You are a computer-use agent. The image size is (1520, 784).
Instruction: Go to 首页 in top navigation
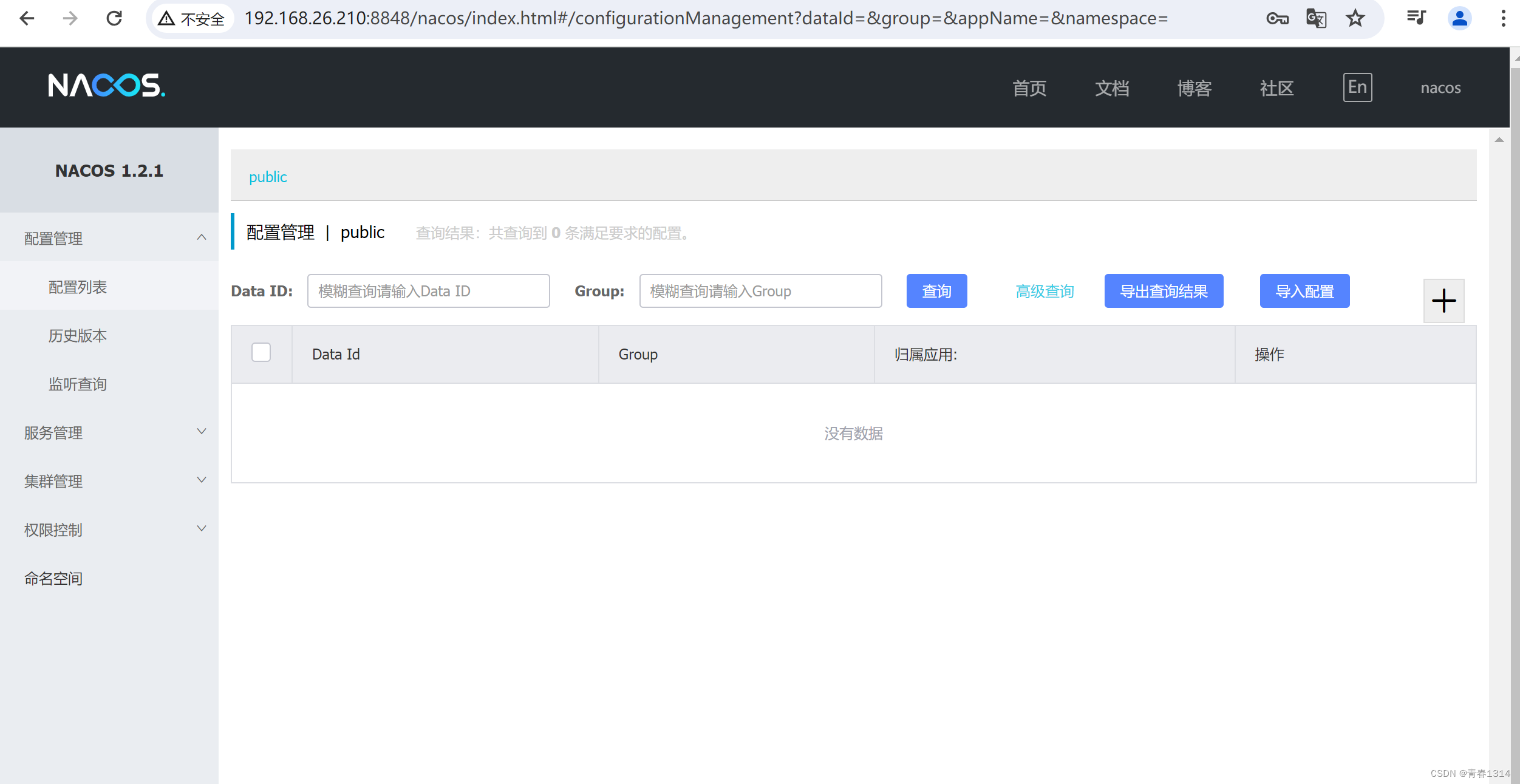1029,88
